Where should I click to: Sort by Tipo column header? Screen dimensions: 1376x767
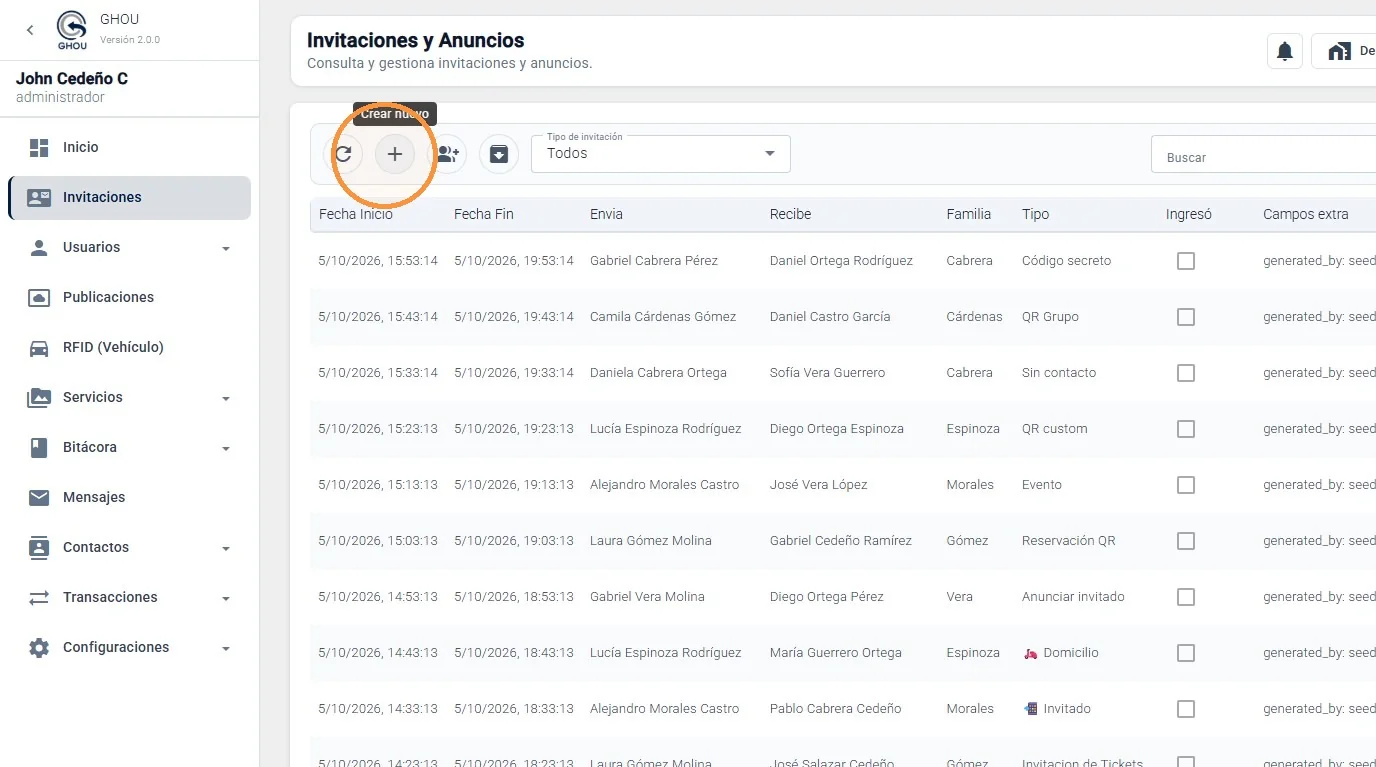pyautogui.click(x=1036, y=214)
